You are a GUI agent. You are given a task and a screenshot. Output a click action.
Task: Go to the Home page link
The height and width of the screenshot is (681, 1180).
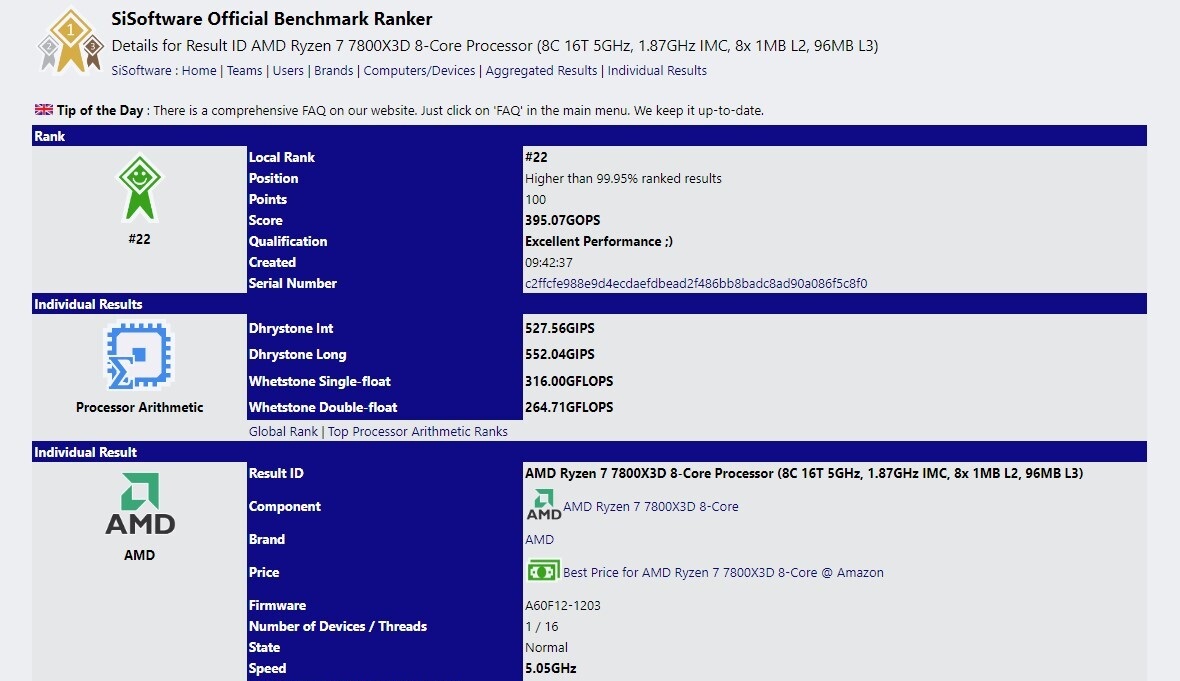click(x=199, y=71)
